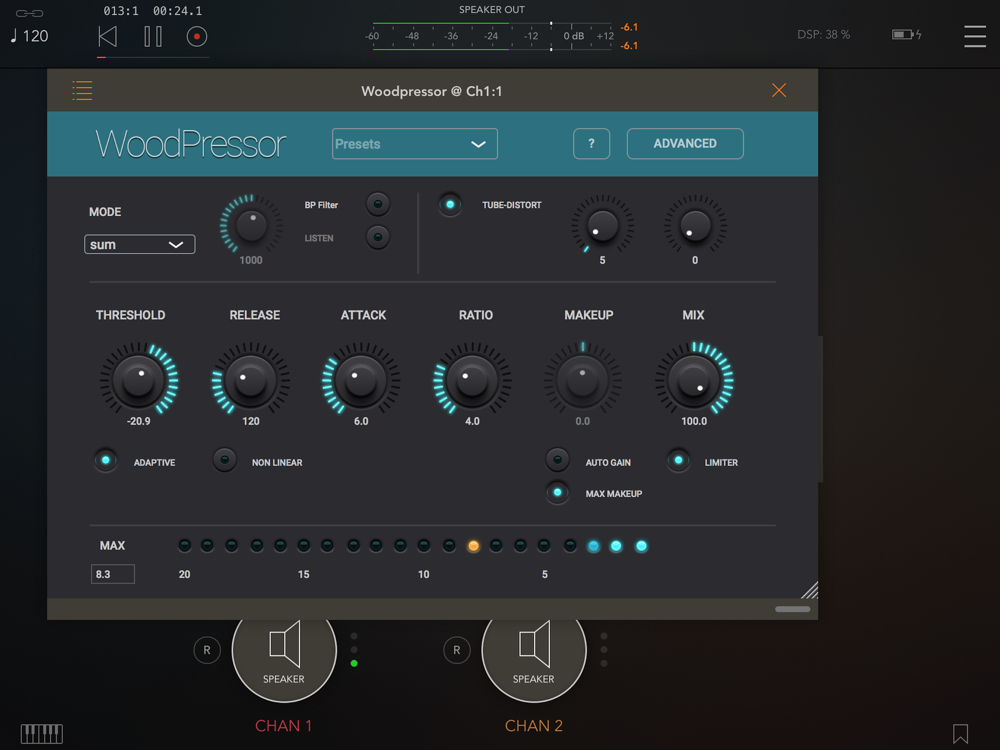Screen dimensions: 1000x750
Task: Open the MODE dropdown set to sum
Action: coord(140,245)
